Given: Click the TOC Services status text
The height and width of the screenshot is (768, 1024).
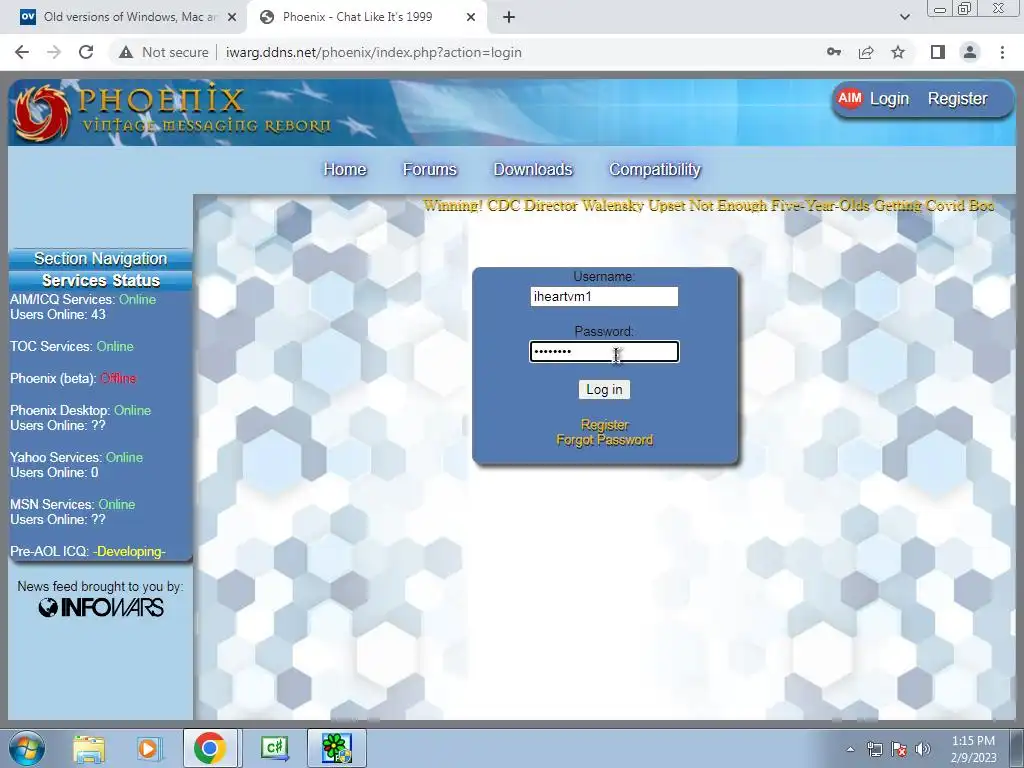Looking at the screenshot, I should click(72, 346).
